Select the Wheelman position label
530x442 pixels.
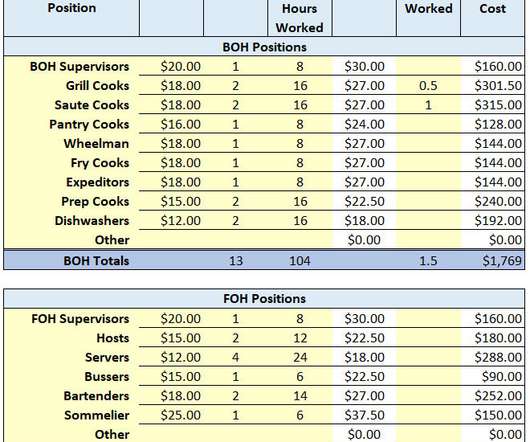96,143
